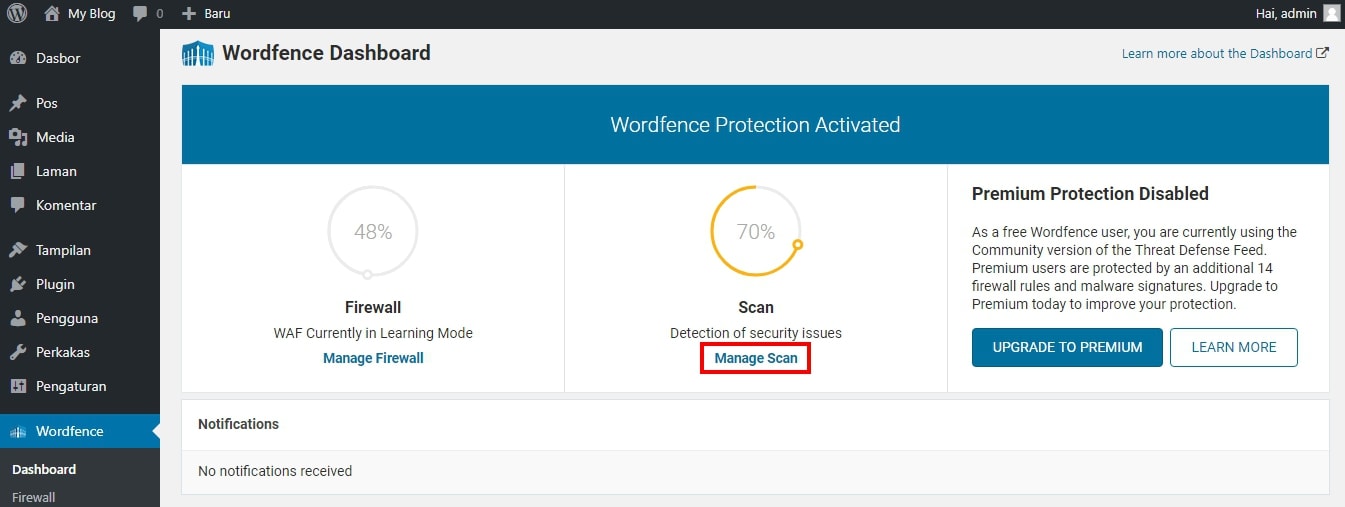Open the comments bubble icon in admin bar
This screenshot has height=507, width=1345.
141,14
